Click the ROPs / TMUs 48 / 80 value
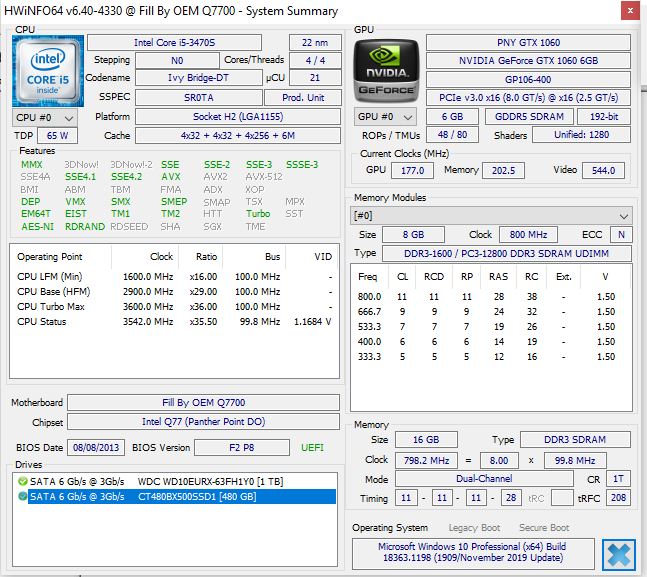This screenshot has height=577, width=647. pyautogui.click(x=452, y=135)
